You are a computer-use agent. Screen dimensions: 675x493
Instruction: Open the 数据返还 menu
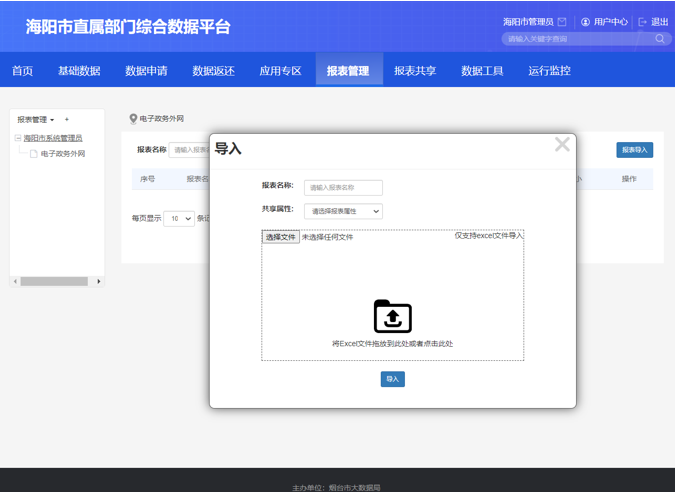214,71
